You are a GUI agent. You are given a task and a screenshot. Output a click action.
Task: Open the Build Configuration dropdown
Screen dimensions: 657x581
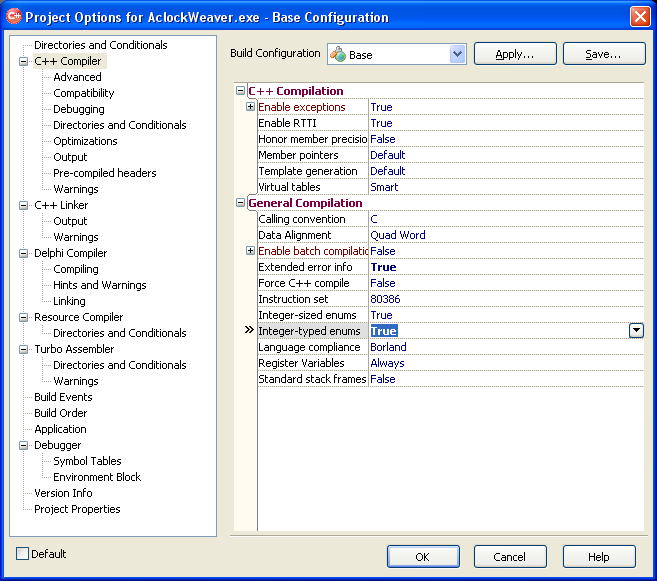[457, 54]
